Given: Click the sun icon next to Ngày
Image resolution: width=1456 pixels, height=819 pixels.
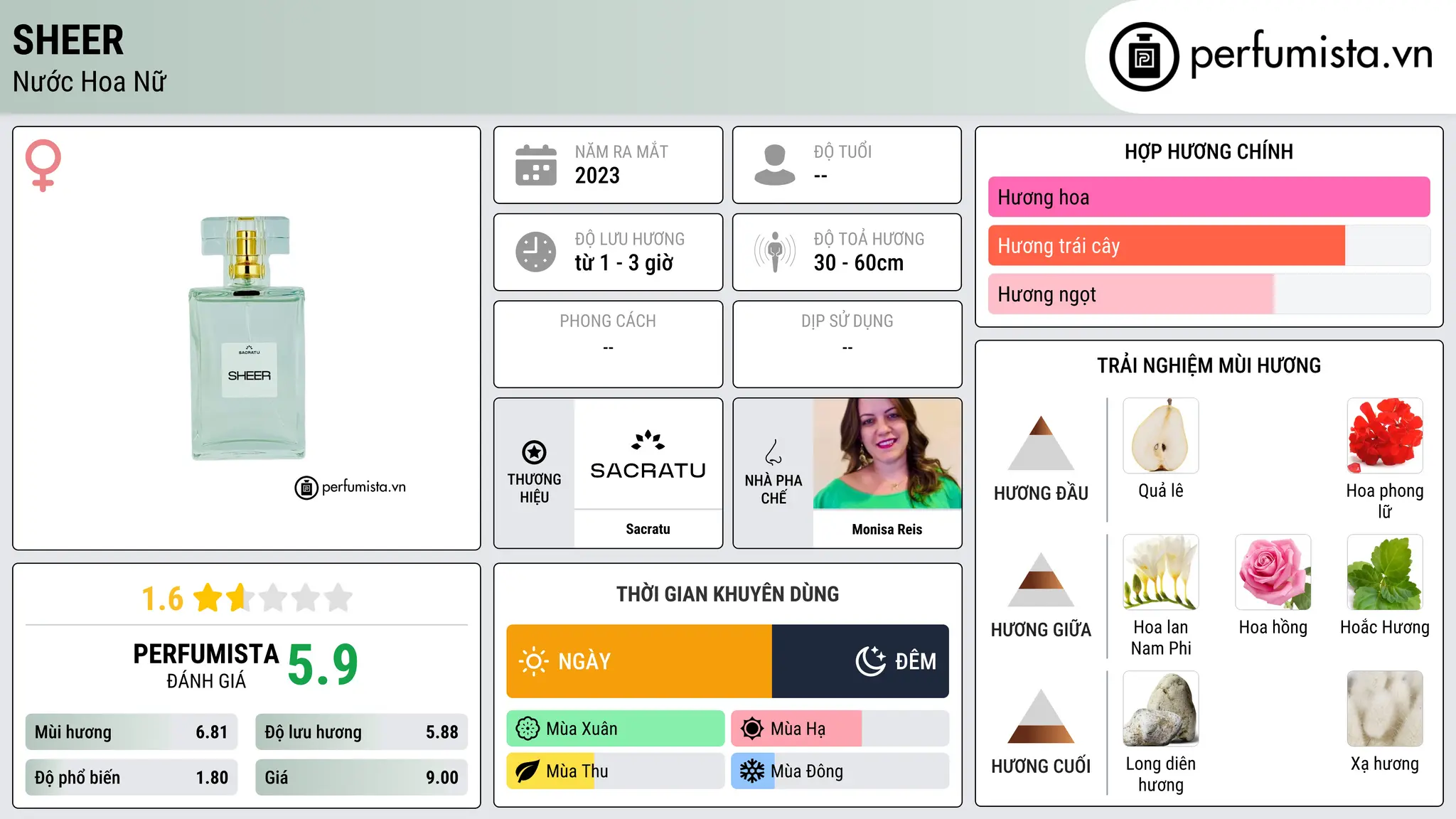Looking at the screenshot, I should coord(533,661).
